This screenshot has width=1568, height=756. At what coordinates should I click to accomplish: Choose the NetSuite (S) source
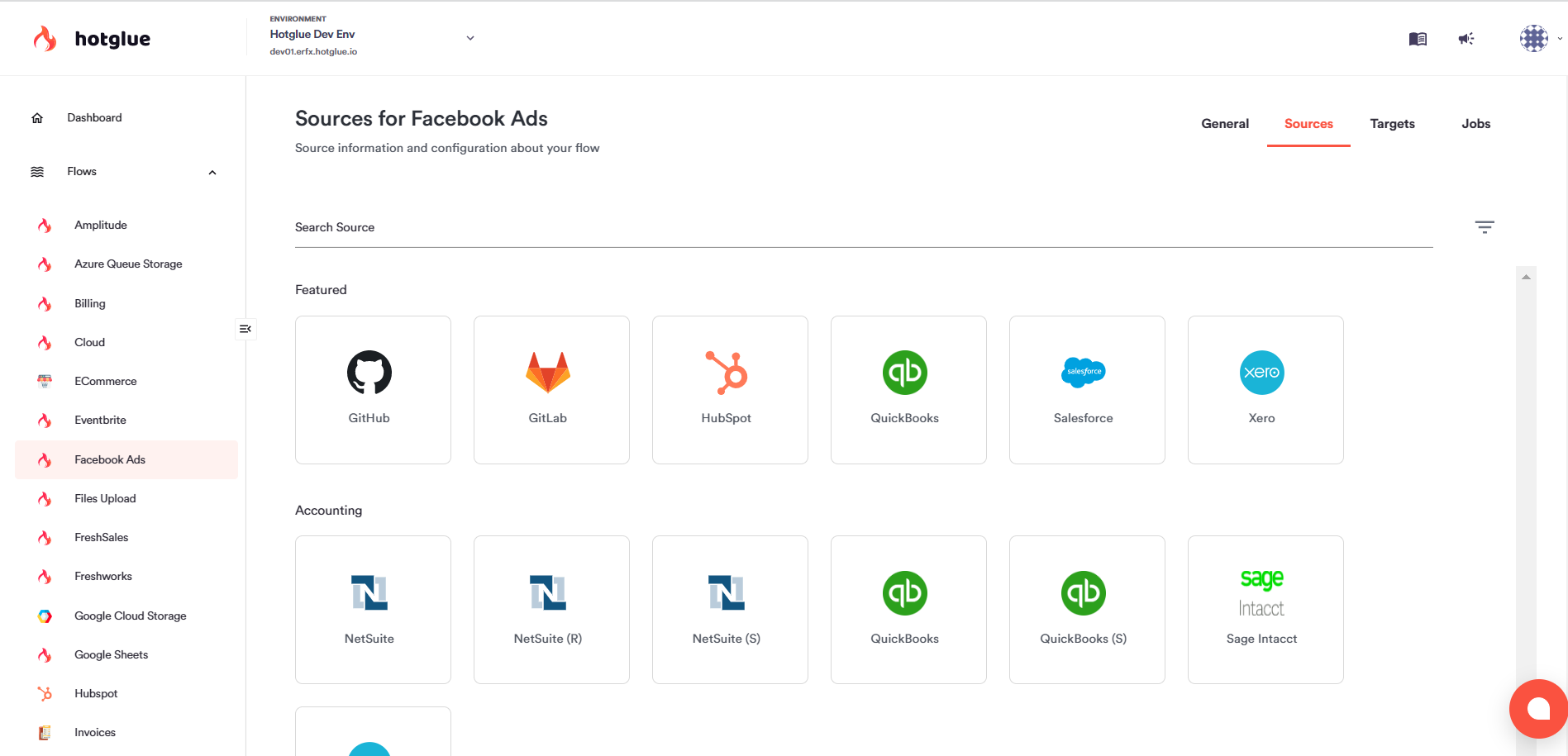point(730,610)
